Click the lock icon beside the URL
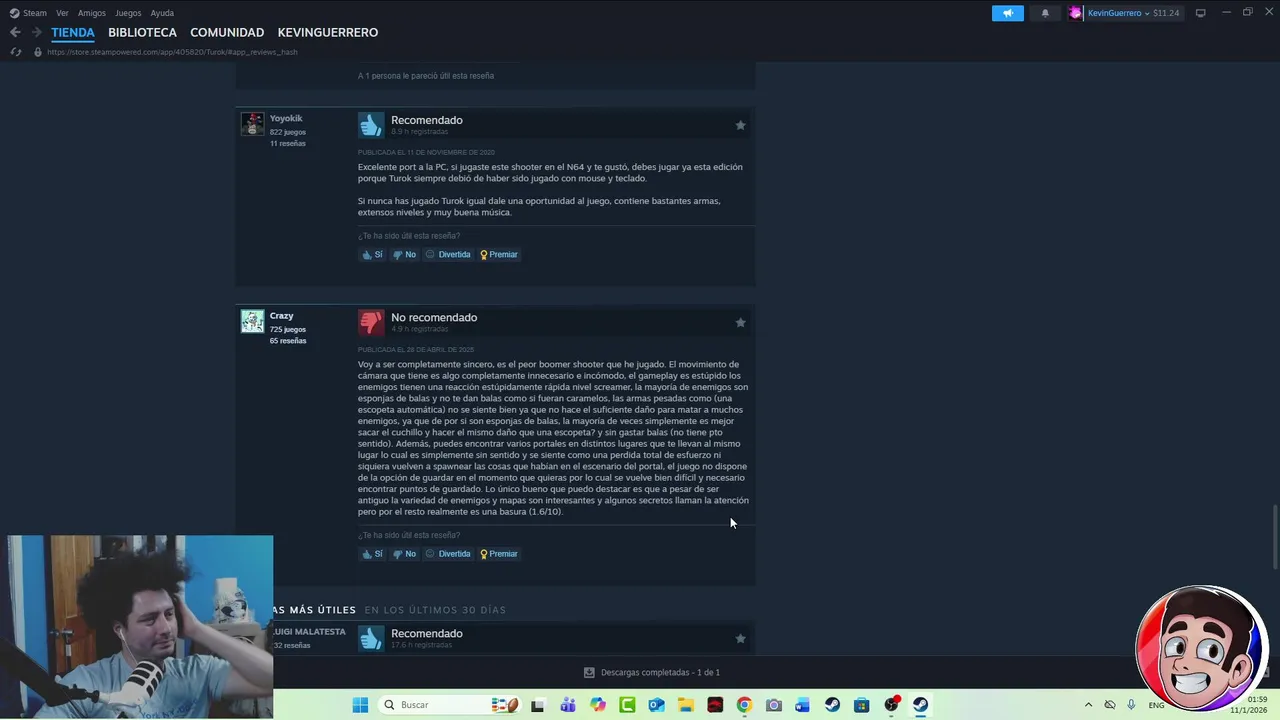1280x720 pixels. (x=38, y=52)
